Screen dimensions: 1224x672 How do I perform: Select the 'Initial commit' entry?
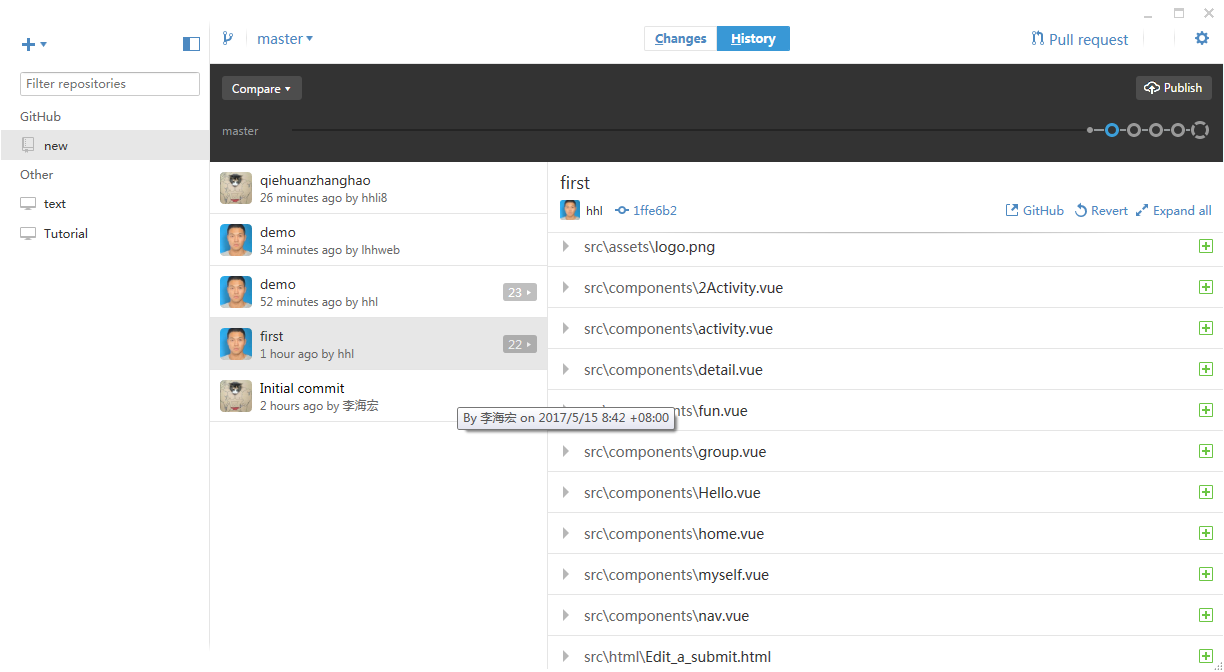point(379,396)
